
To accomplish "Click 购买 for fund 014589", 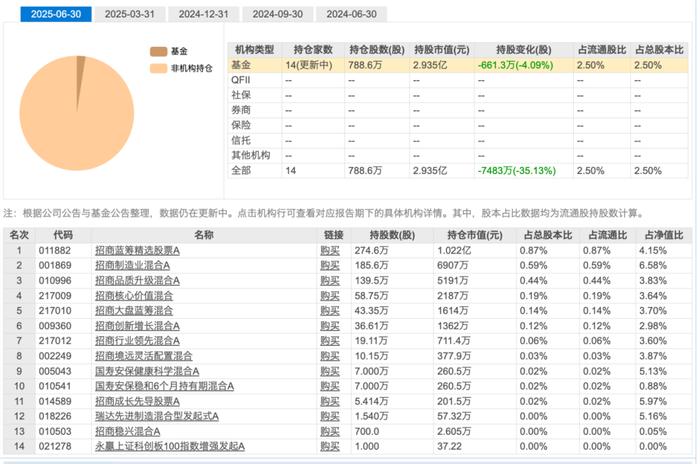I will pos(330,401).
